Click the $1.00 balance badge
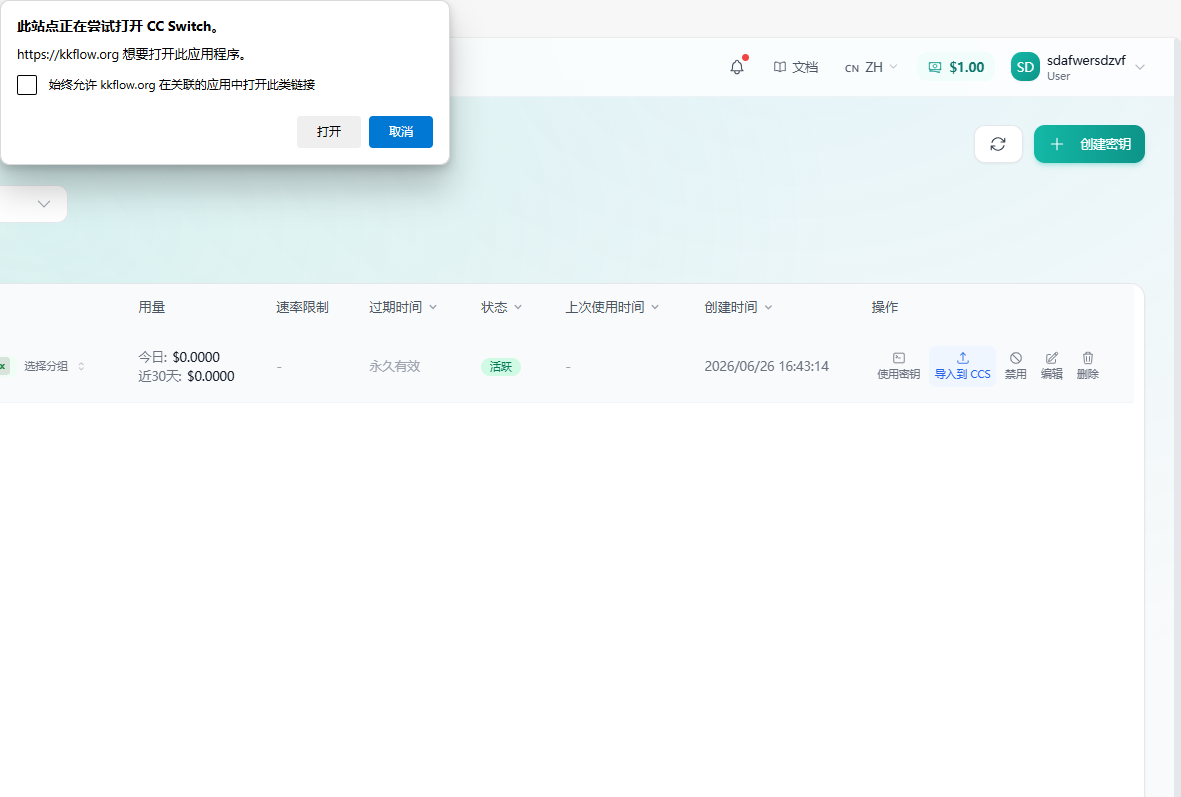 [956, 67]
